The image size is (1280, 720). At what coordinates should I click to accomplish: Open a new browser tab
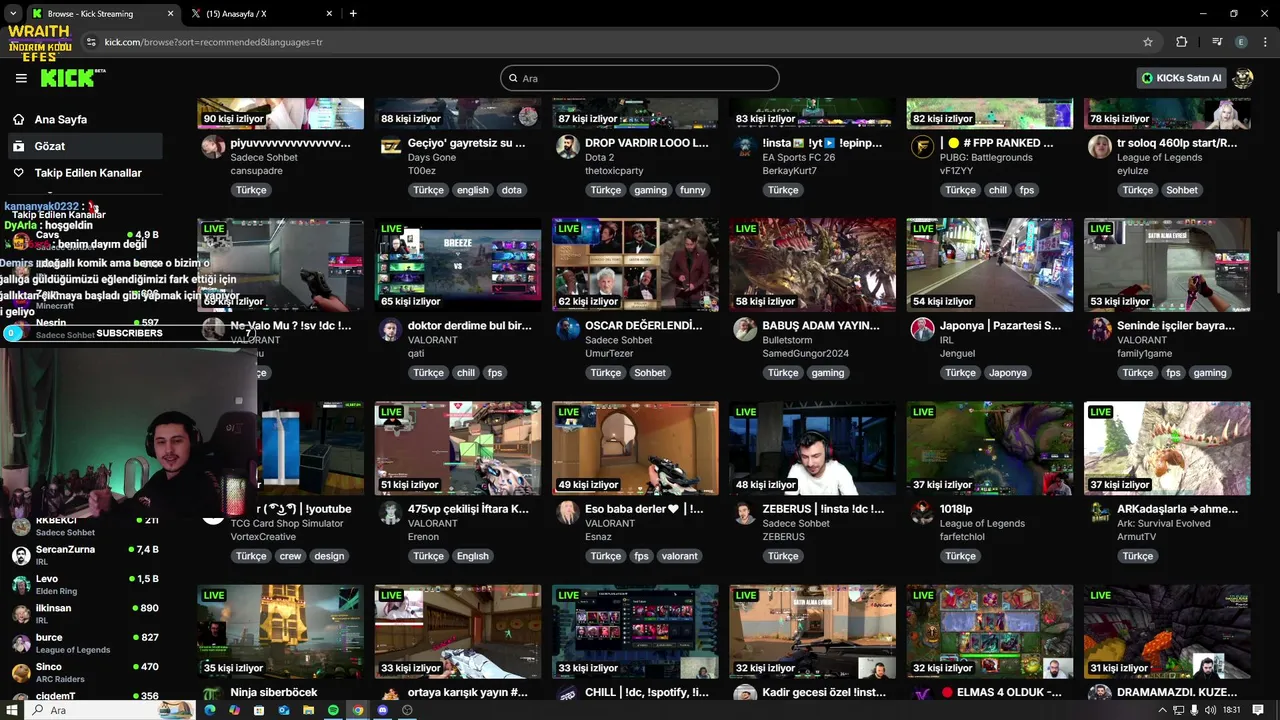tap(353, 13)
